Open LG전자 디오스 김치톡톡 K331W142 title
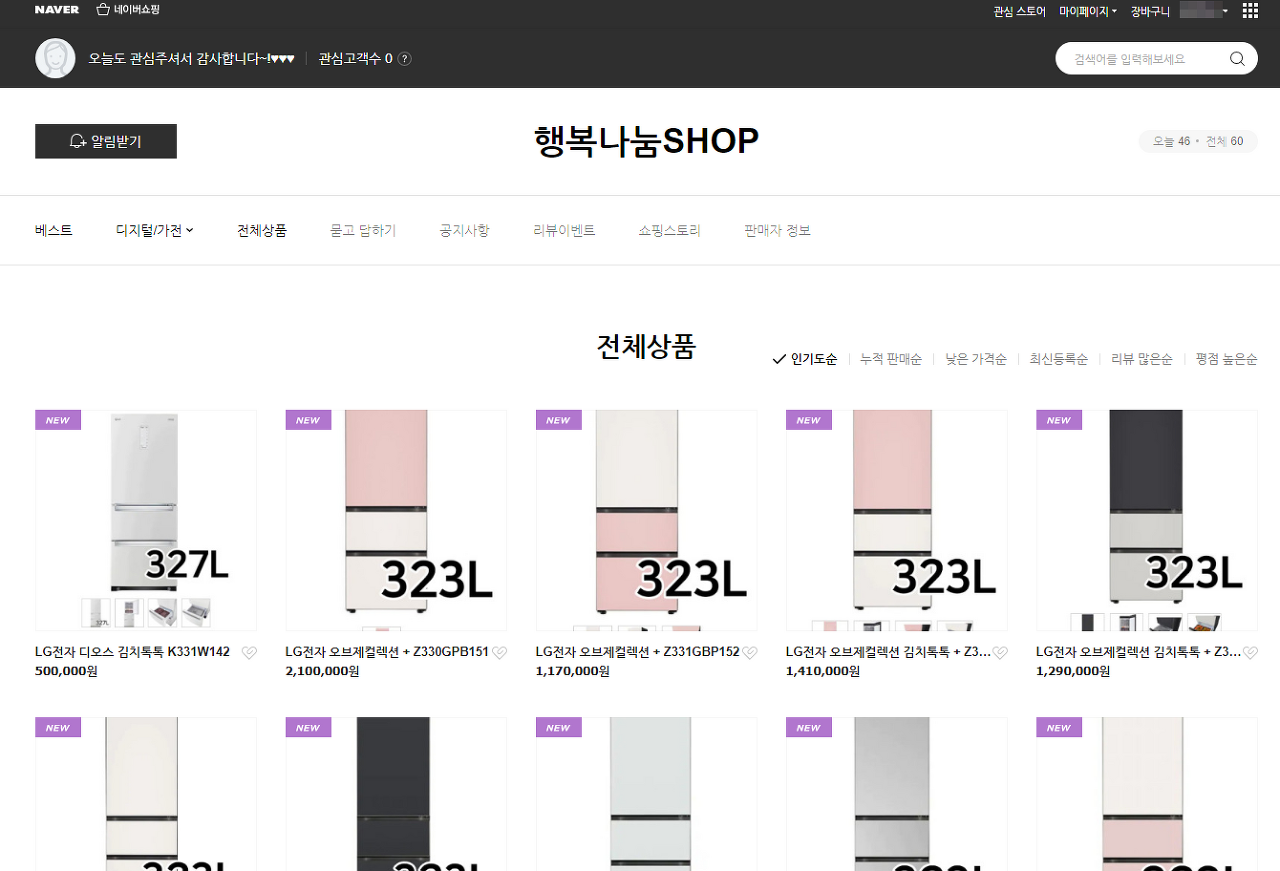Screen dimensions: 1280x871 (132, 652)
